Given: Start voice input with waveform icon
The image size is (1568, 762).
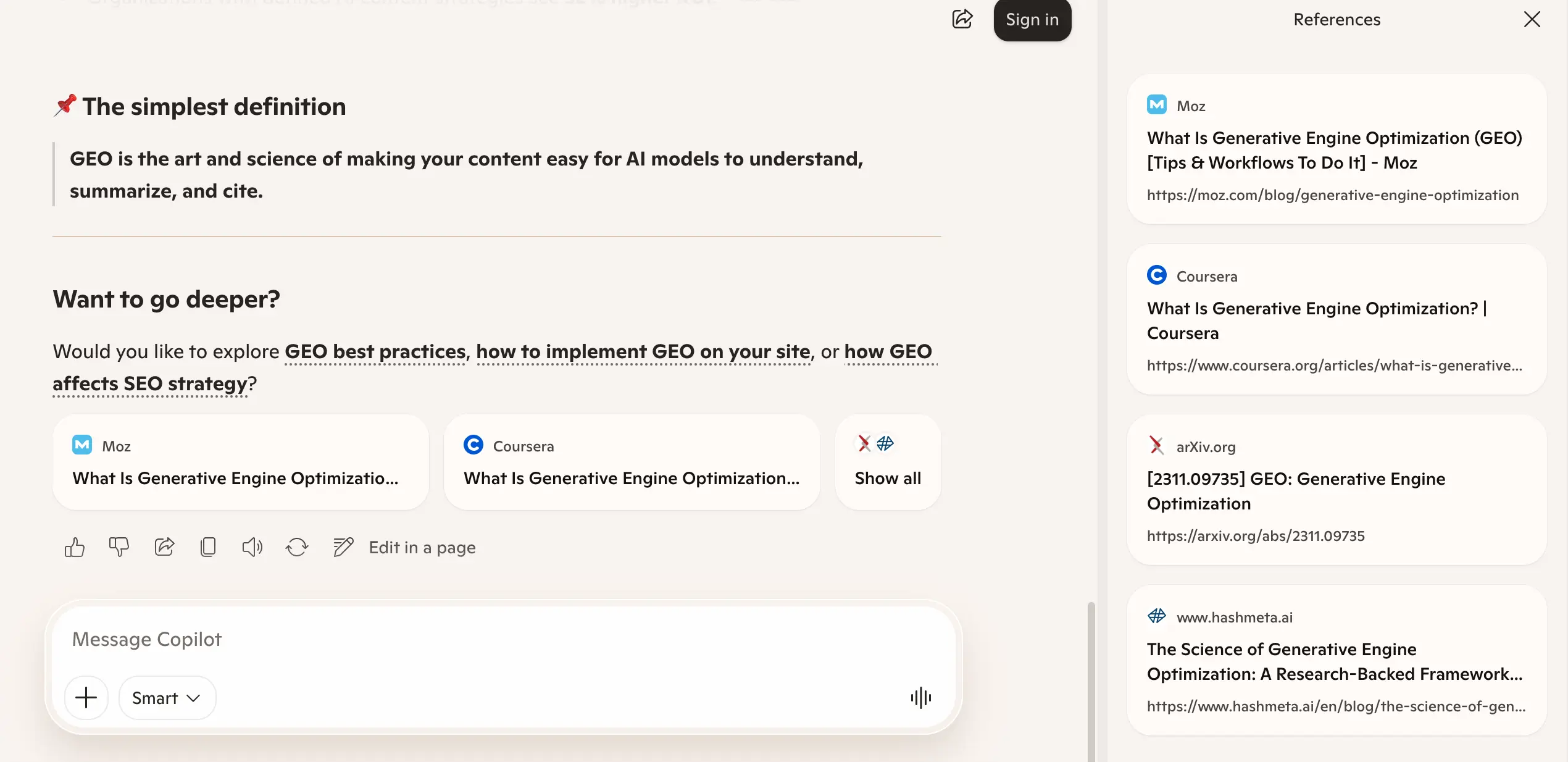Looking at the screenshot, I should click(x=920, y=698).
